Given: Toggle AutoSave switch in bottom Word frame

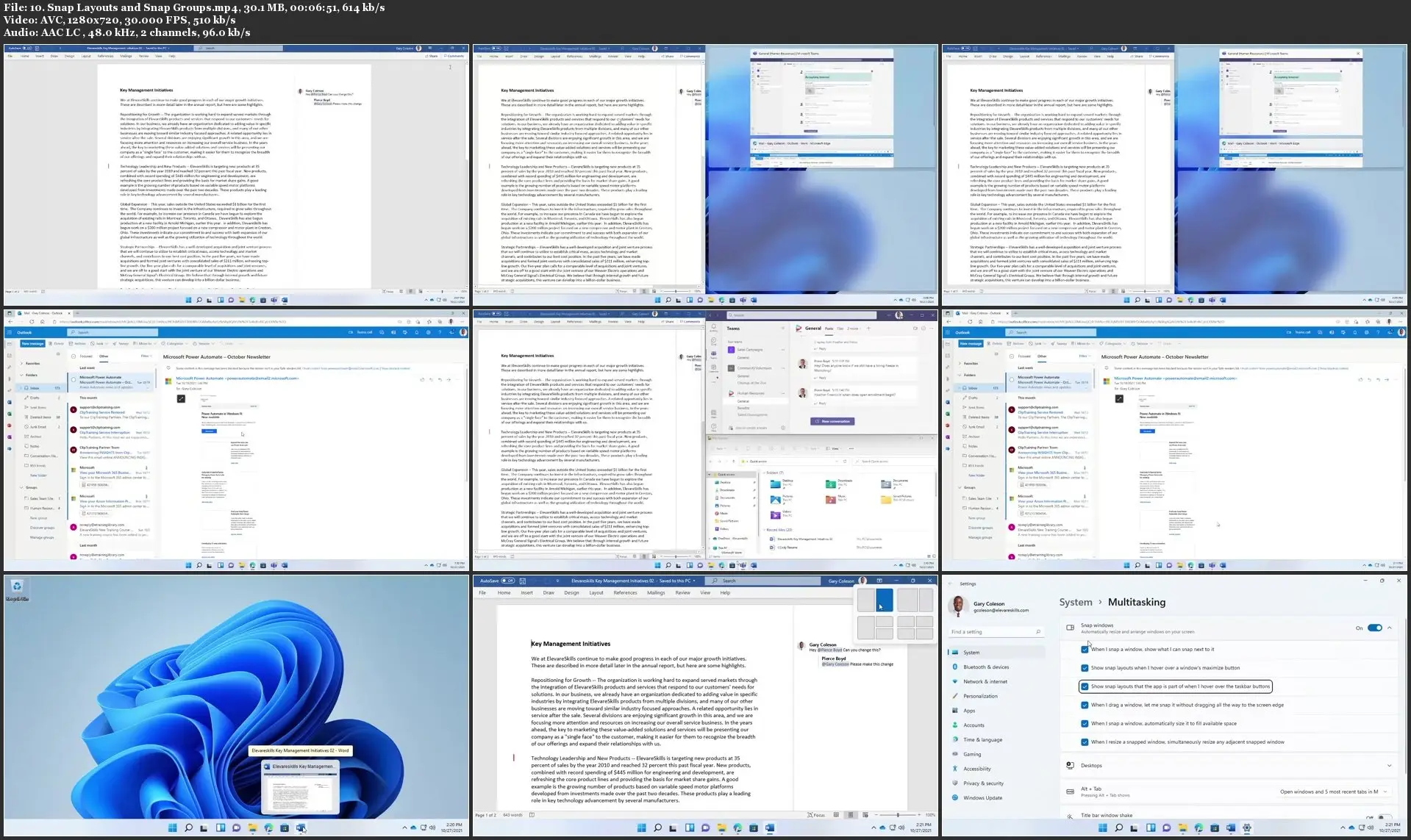Looking at the screenshot, I should (507, 581).
